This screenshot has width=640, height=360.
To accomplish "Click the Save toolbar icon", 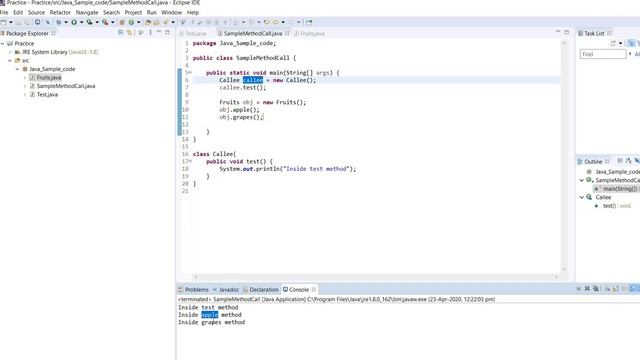I will 18,22.
